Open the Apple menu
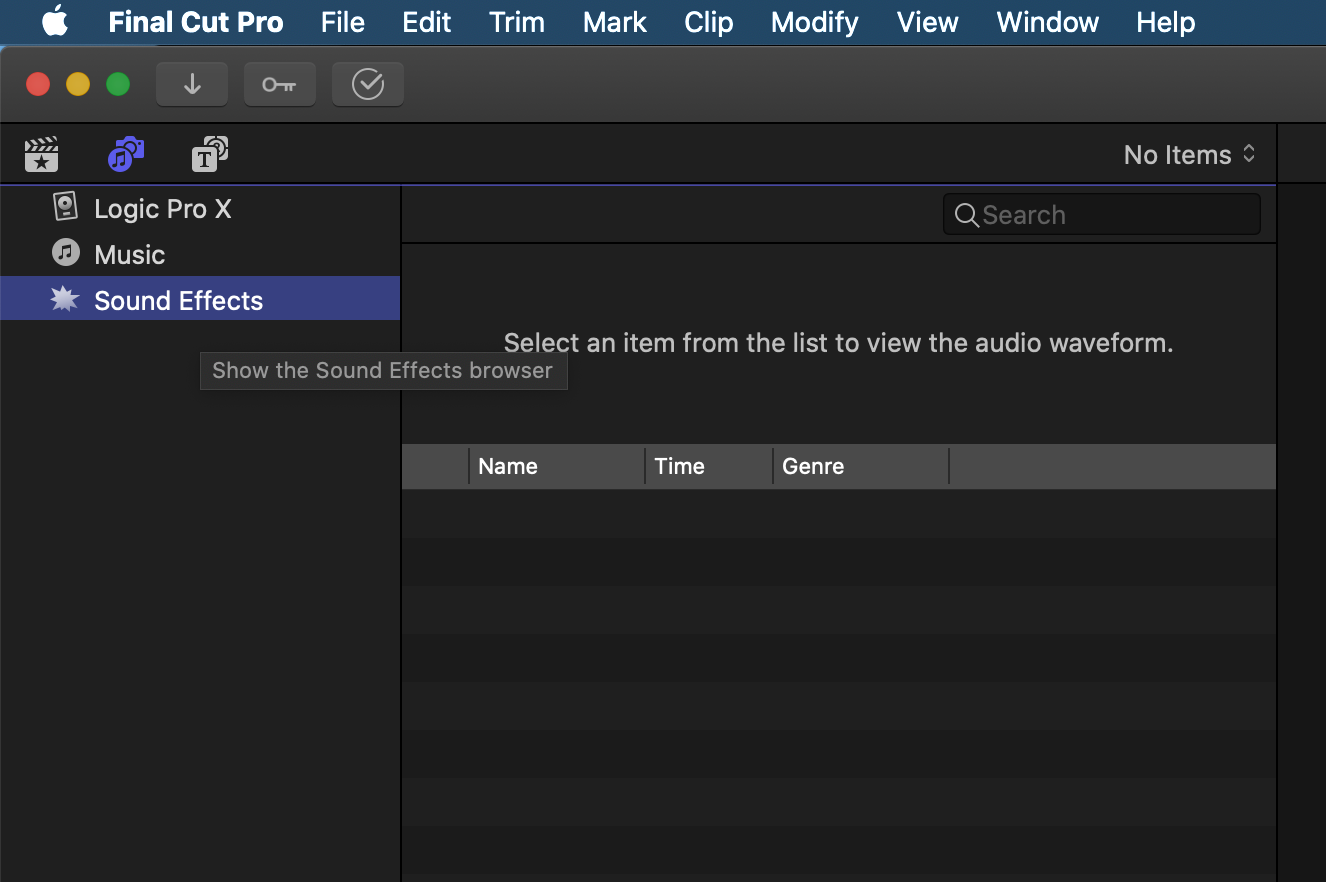This screenshot has width=1326, height=882. click(x=55, y=22)
